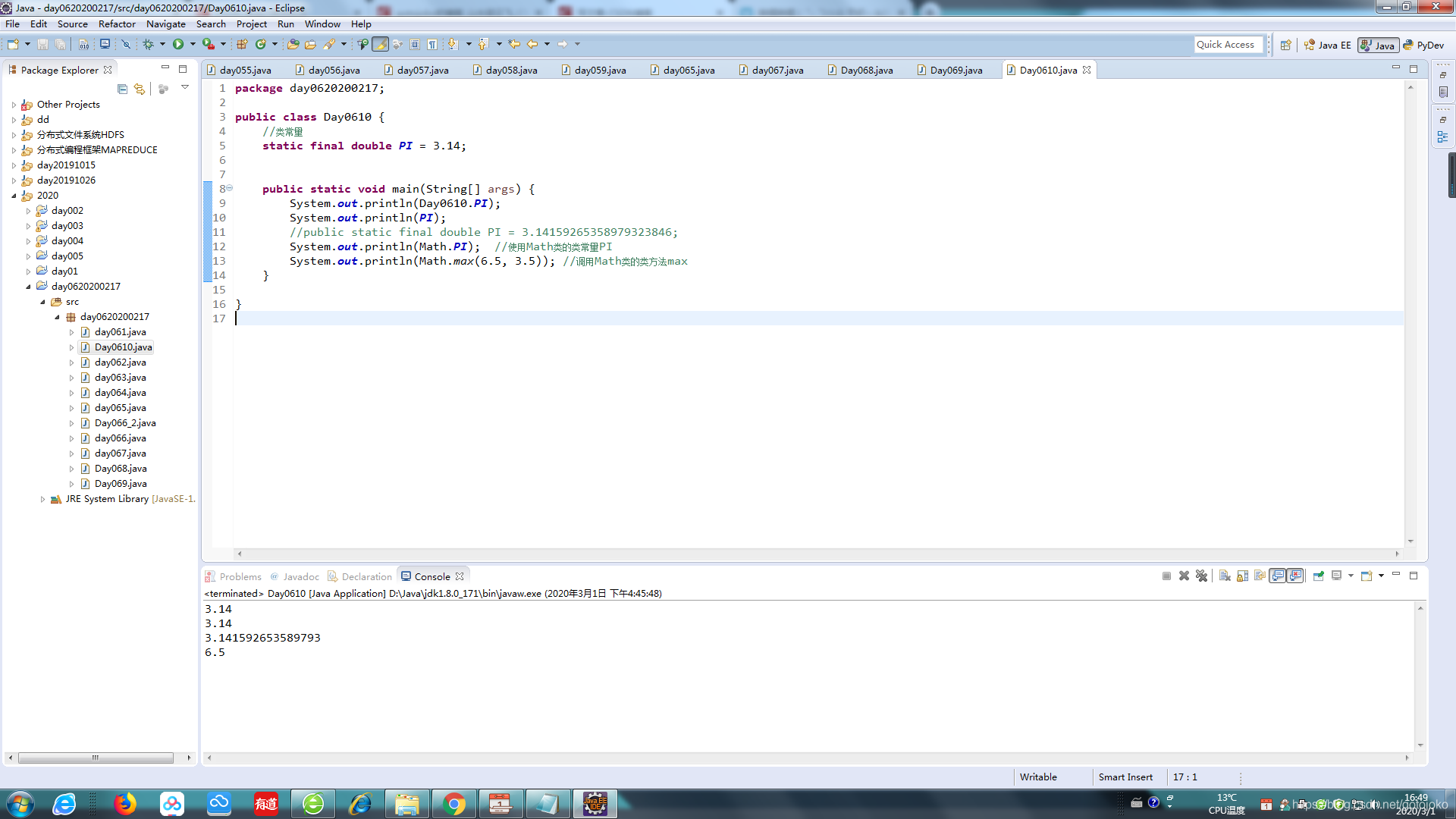Click the Open Console icon

pos(1367,576)
